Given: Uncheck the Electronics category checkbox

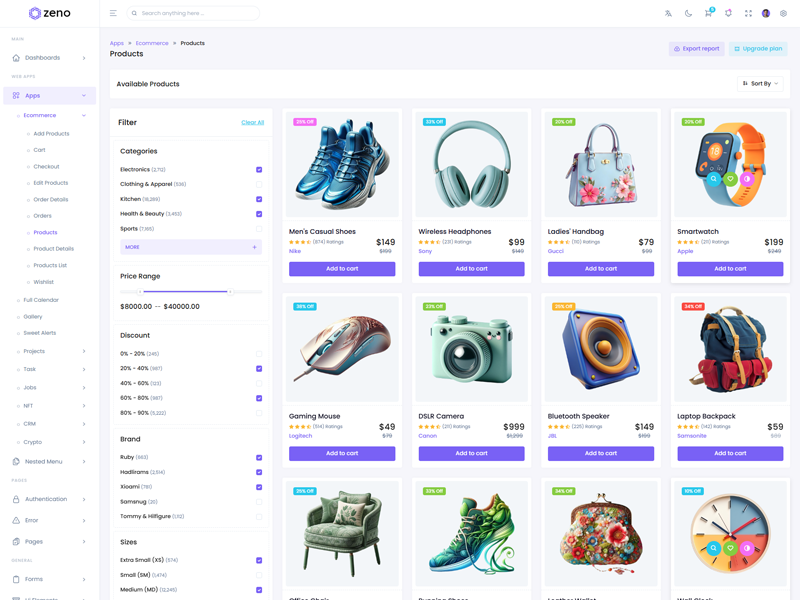Looking at the screenshot, I should click(259, 170).
